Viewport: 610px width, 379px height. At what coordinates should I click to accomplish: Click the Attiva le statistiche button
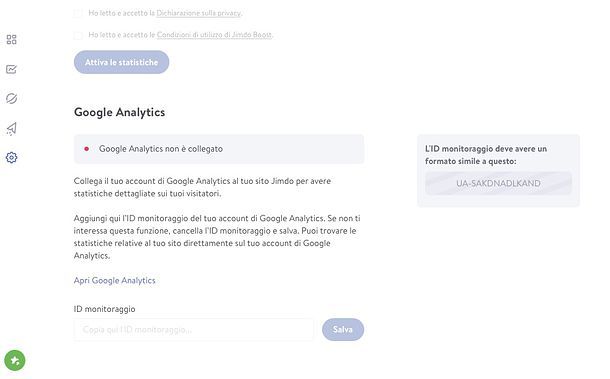(x=121, y=62)
